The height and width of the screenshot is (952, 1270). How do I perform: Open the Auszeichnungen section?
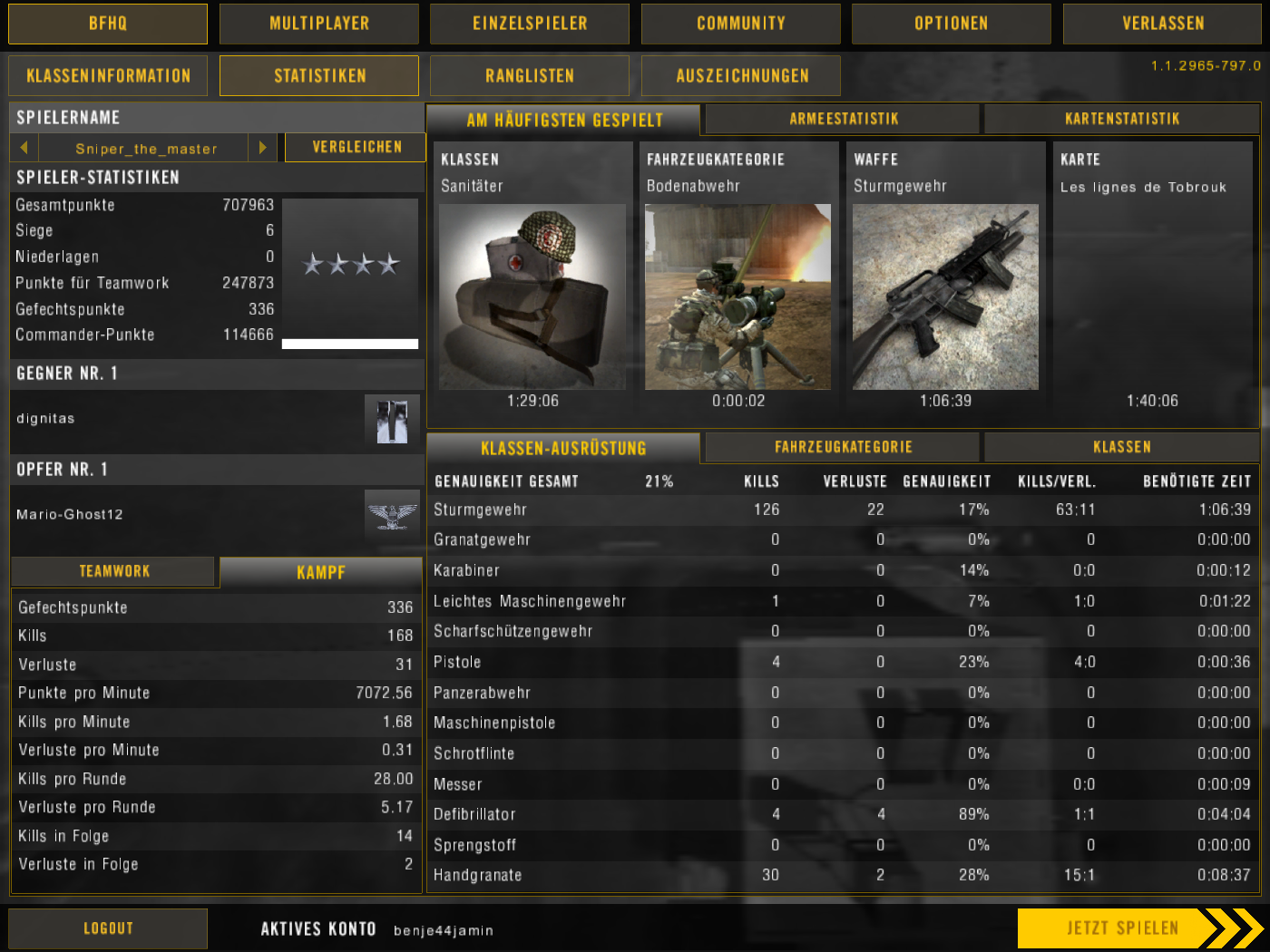741,76
